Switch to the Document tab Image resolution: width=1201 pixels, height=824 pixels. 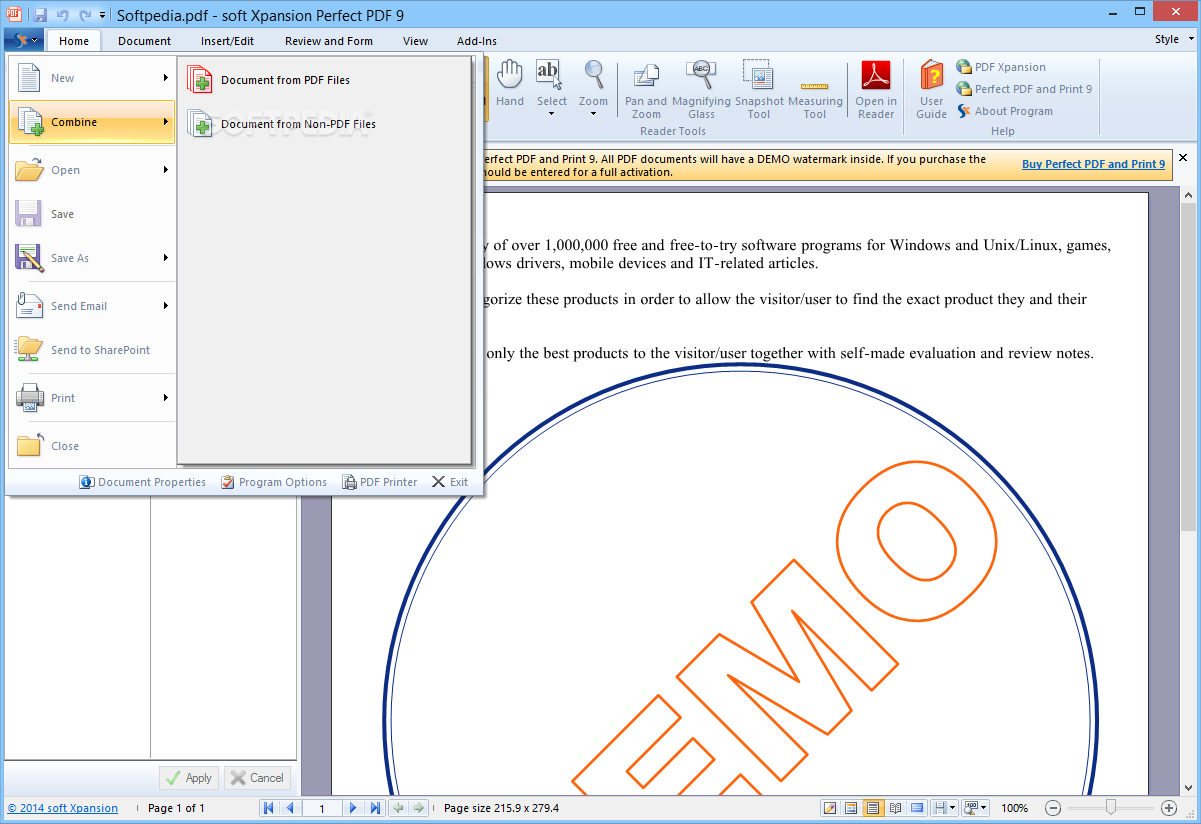(144, 41)
